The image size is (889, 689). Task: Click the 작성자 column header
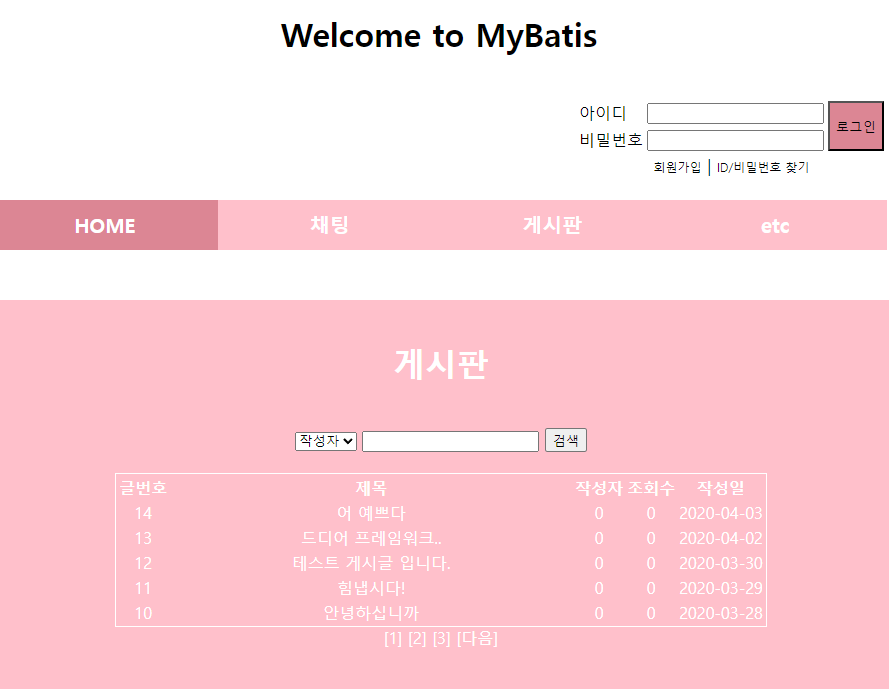click(x=599, y=488)
